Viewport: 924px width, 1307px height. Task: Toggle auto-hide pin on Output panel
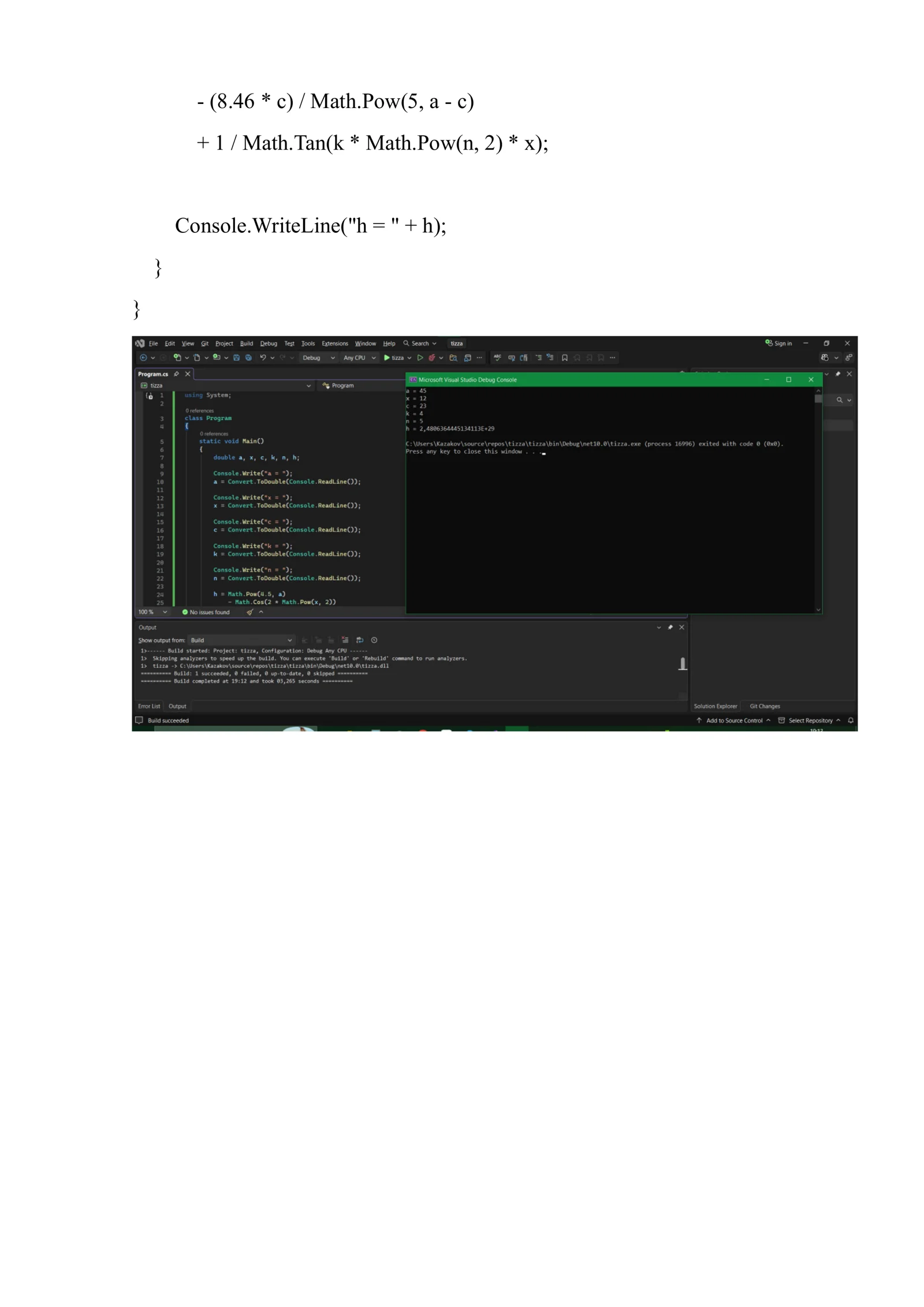click(670, 627)
